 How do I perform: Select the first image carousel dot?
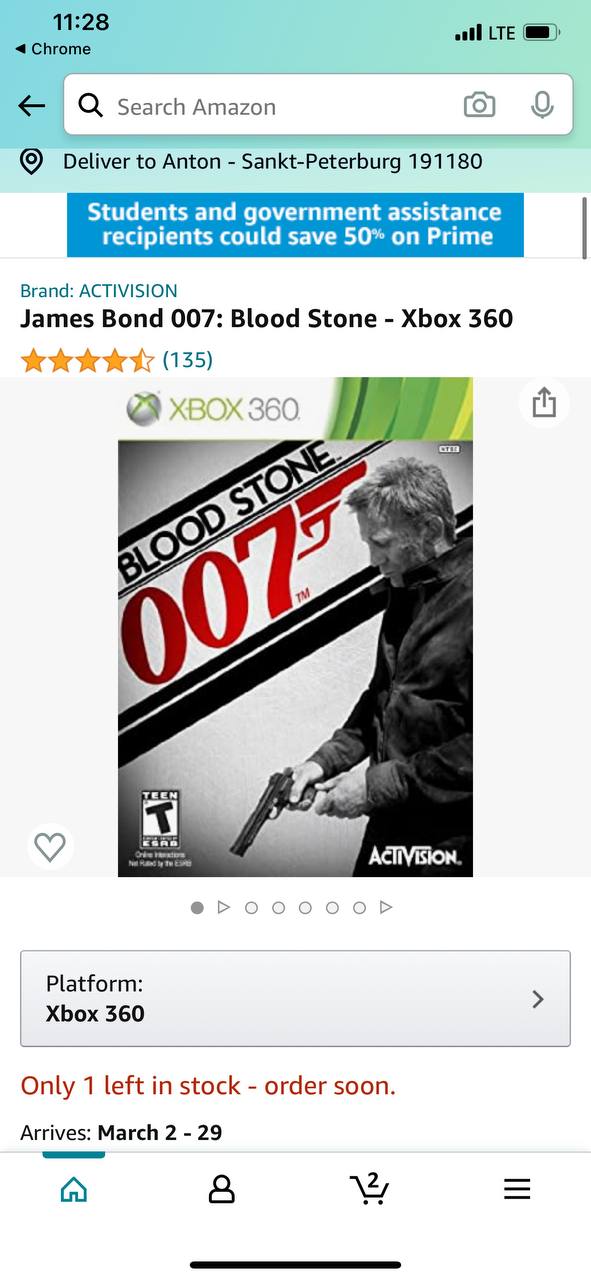[197, 907]
